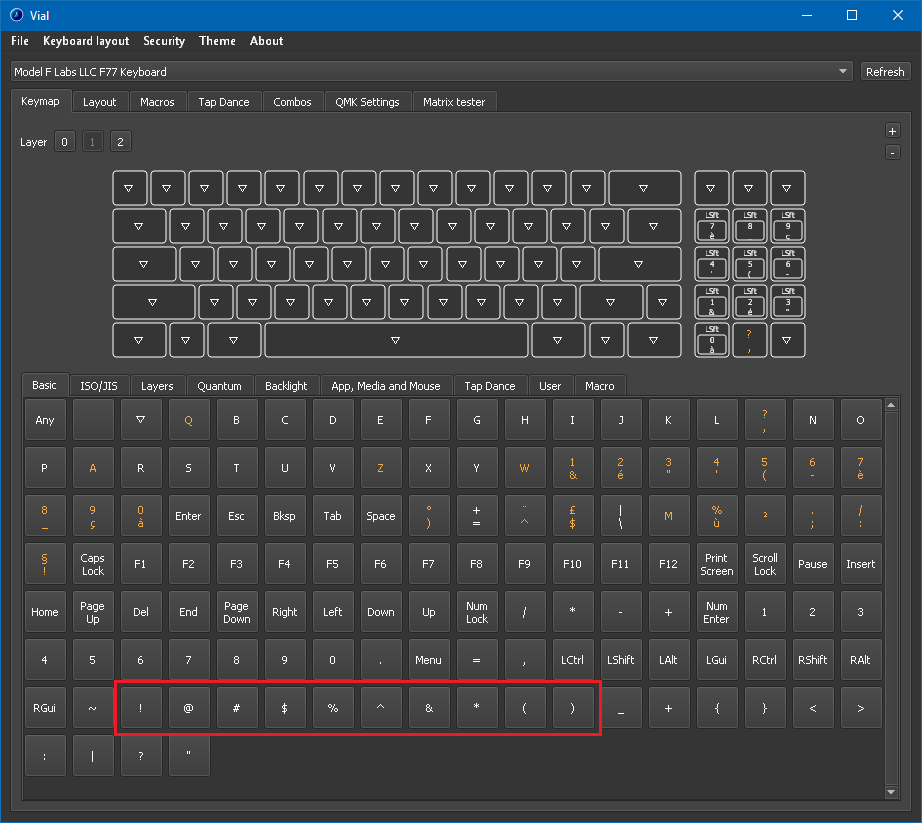Select the Caps Lock keycode
922x823 pixels.
tap(92, 563)
